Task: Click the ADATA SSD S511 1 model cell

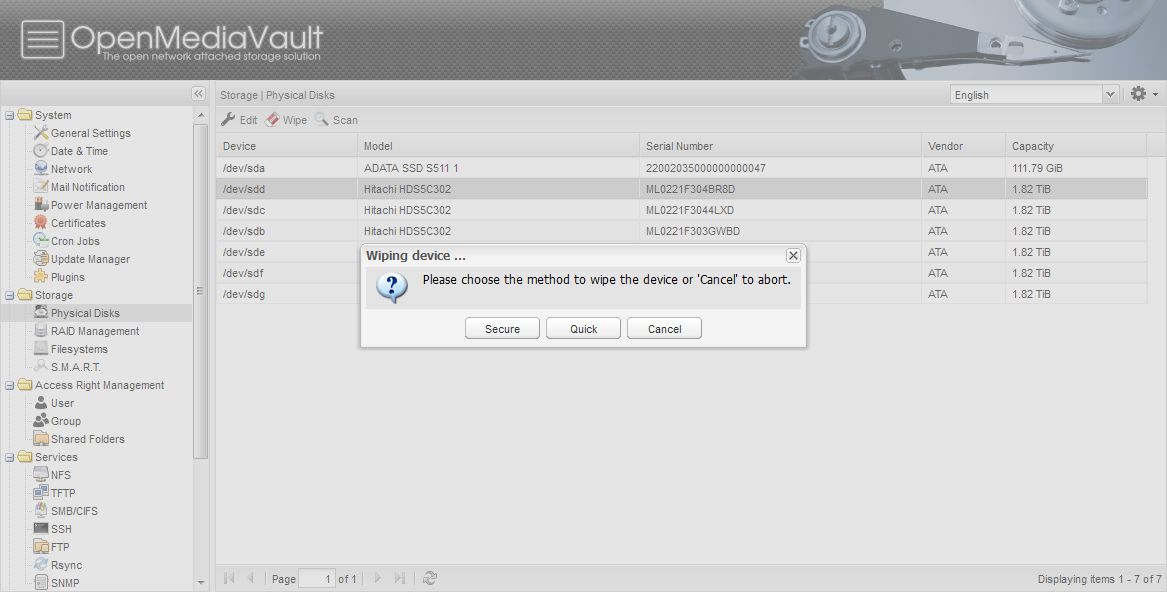Action: (x=498, y=168)
